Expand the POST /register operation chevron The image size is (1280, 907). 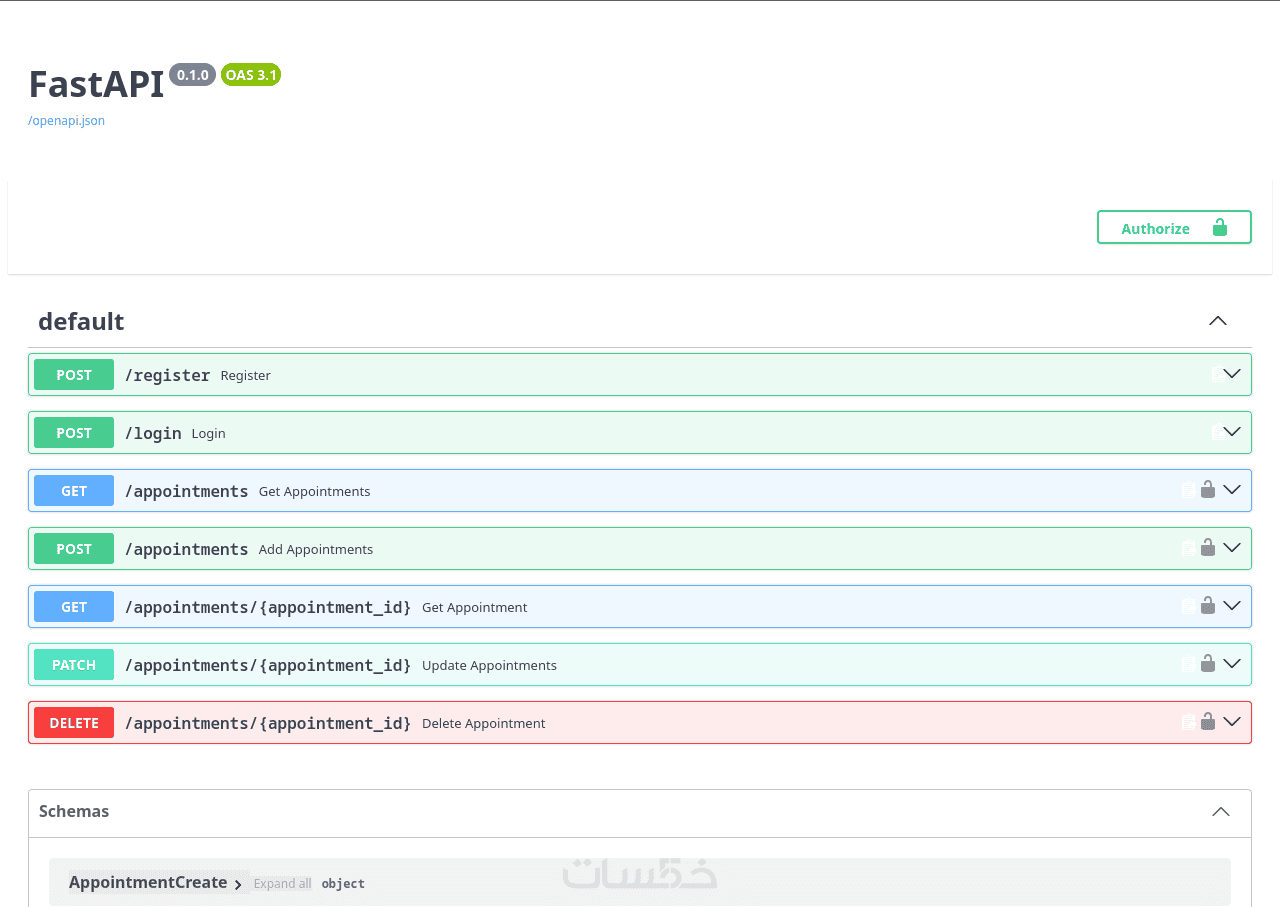pos(1232,374)
